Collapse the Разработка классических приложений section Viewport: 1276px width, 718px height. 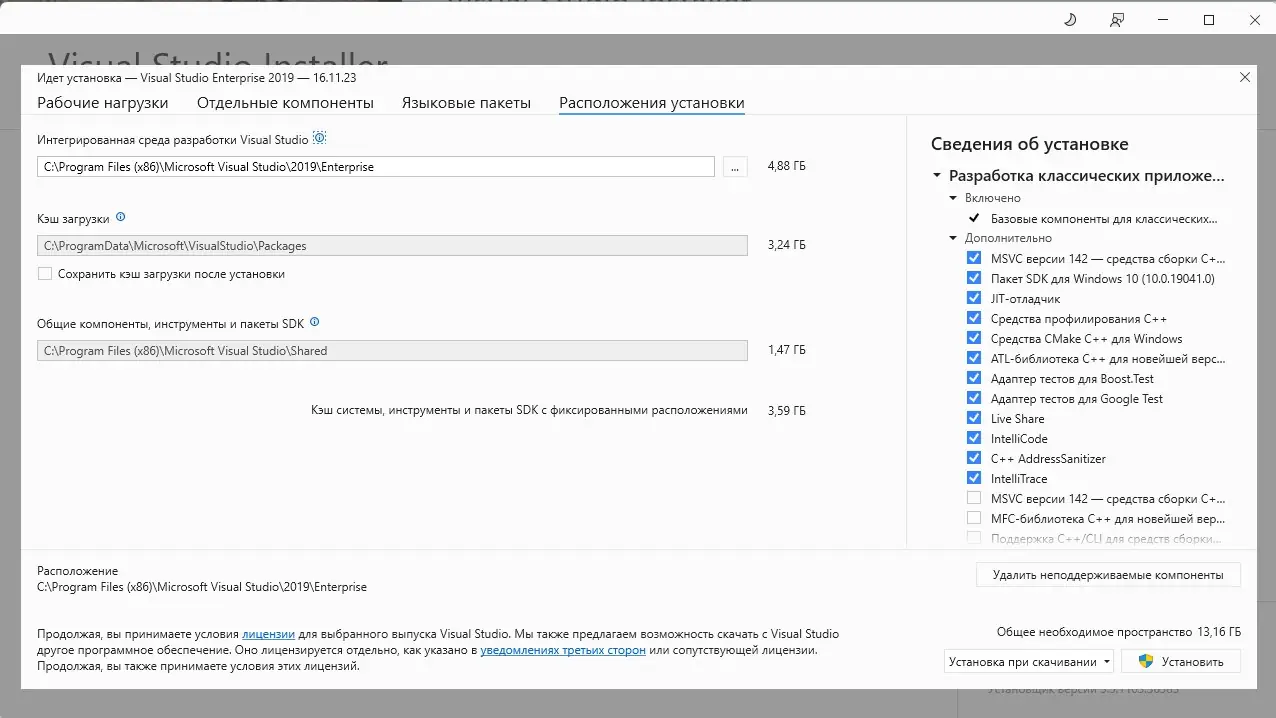click(x=937, y=175)
